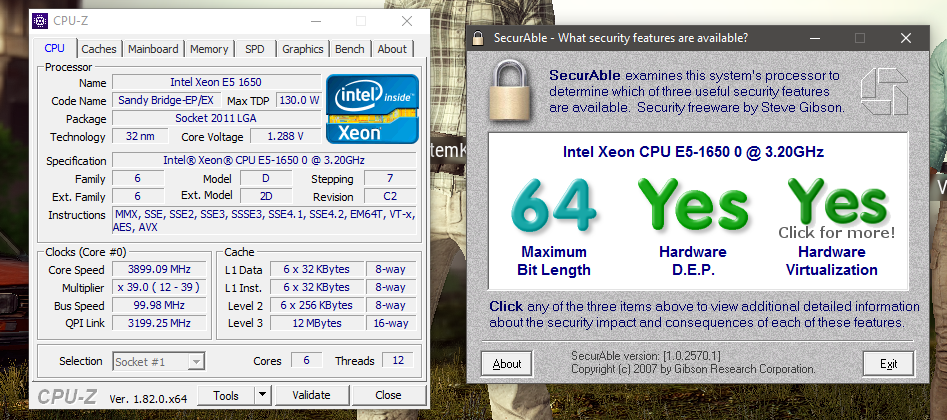Minimize the CPU-Z window
The height and width of the screenshot is (420, 947).
pos(316,21)
